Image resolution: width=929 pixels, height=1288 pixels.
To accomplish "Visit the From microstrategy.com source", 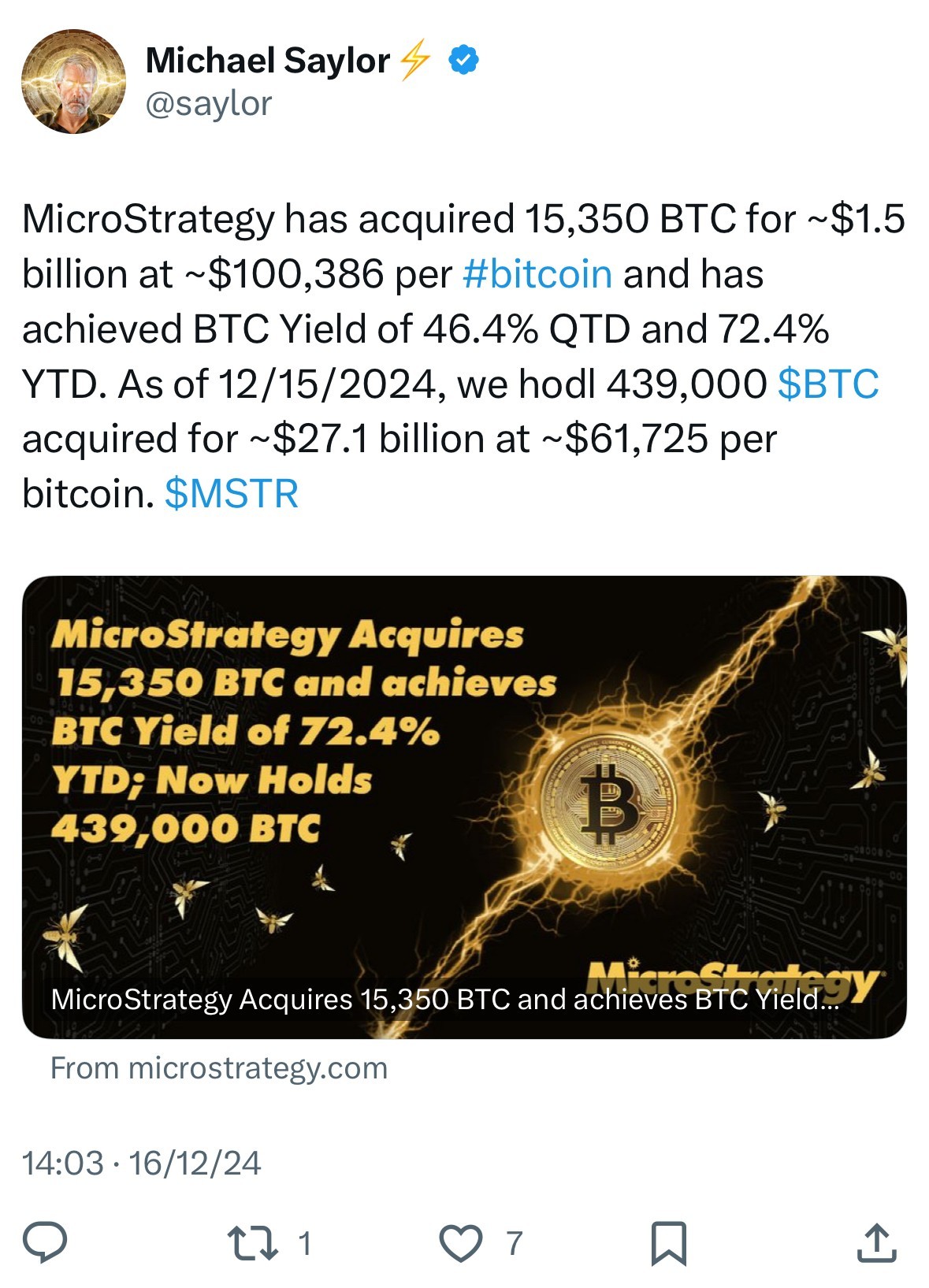I will (219, 1068).
